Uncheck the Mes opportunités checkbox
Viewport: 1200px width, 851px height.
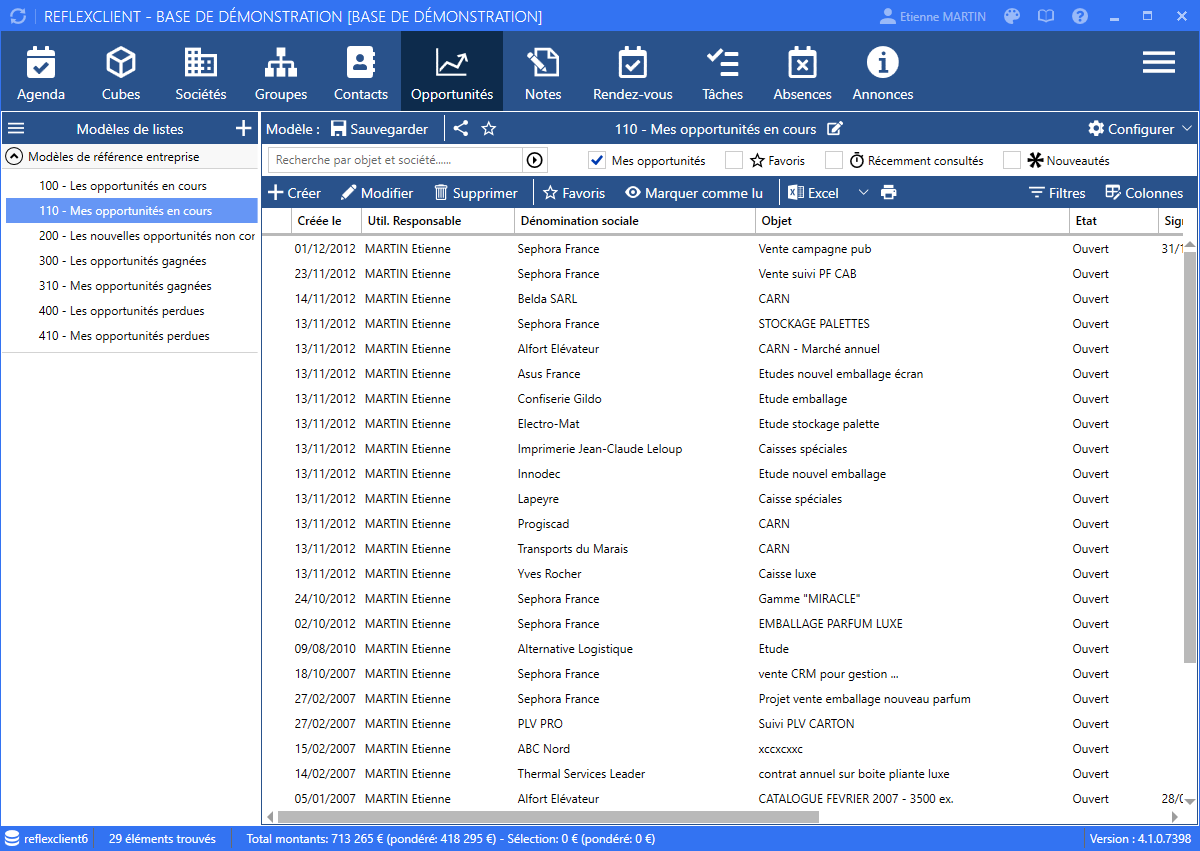(x=597, y=160)
